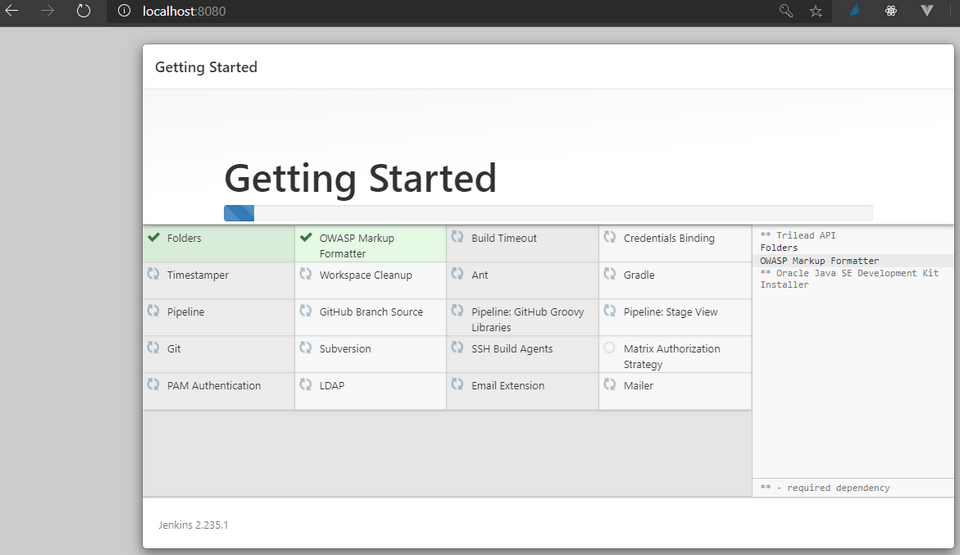
Task: Click the Pipeline: Stage View plugin label
Action: [x=670, y=312]
